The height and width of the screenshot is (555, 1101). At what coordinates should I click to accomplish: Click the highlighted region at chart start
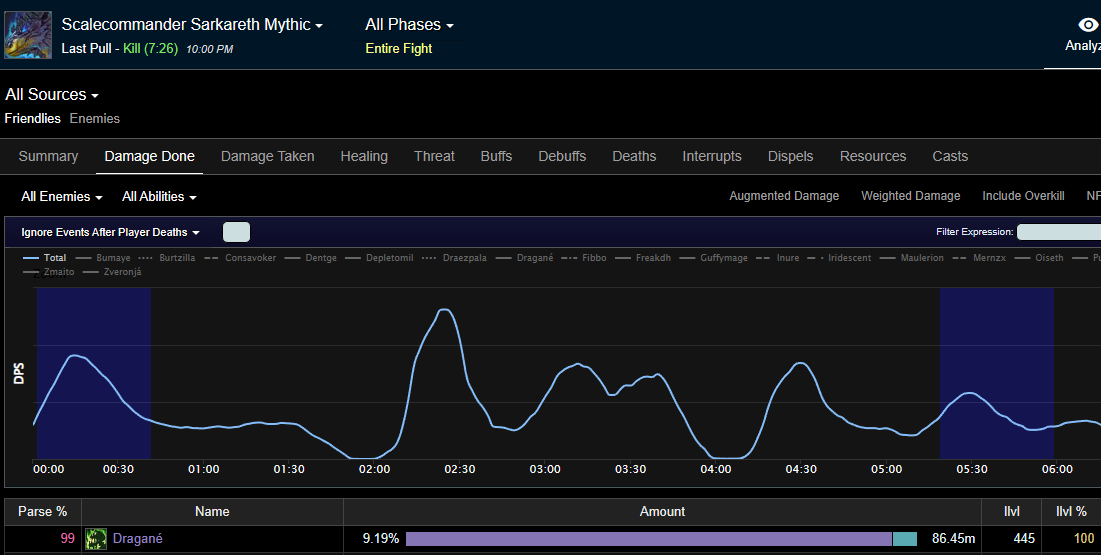[94, 373]
